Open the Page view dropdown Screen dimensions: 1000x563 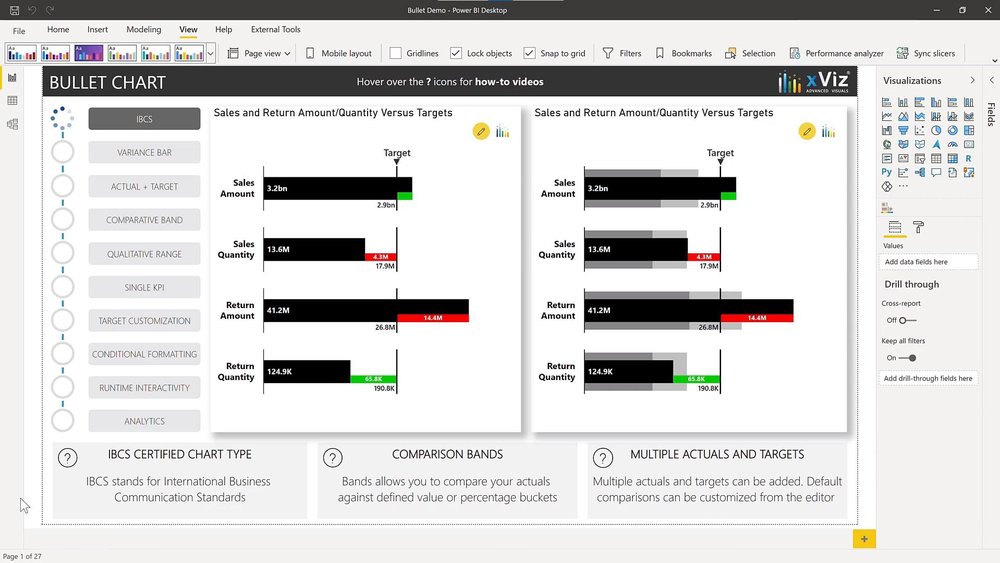click(259, 53)
